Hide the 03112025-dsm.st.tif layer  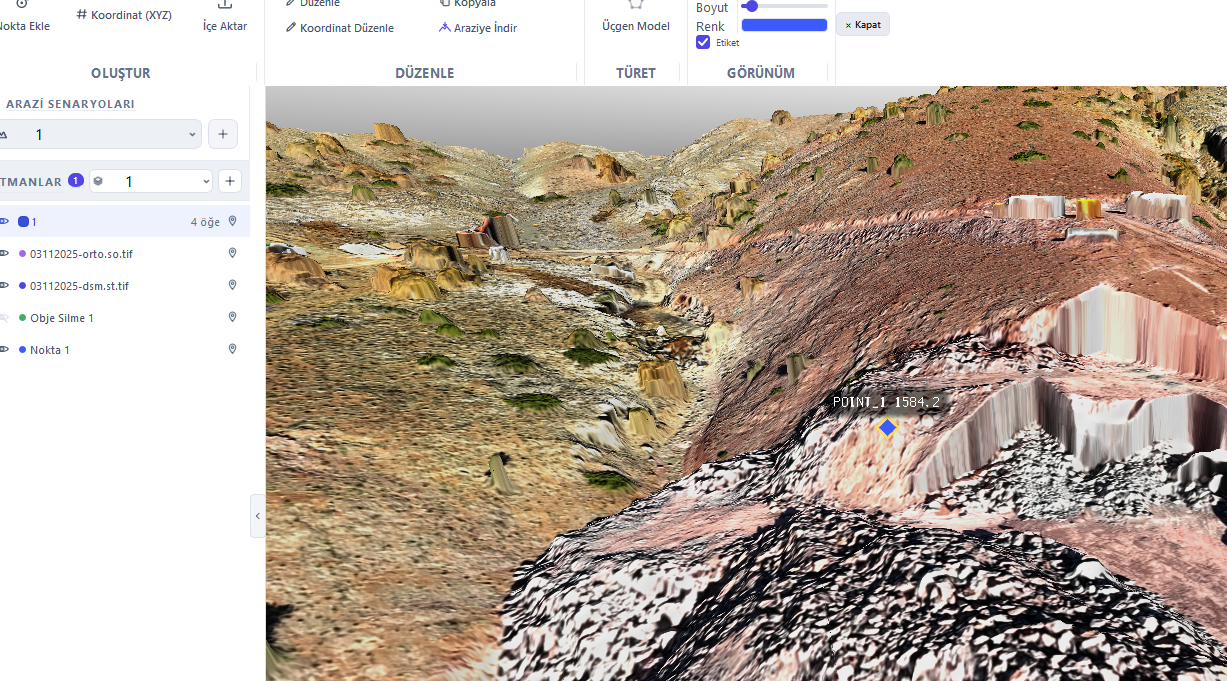4,286
